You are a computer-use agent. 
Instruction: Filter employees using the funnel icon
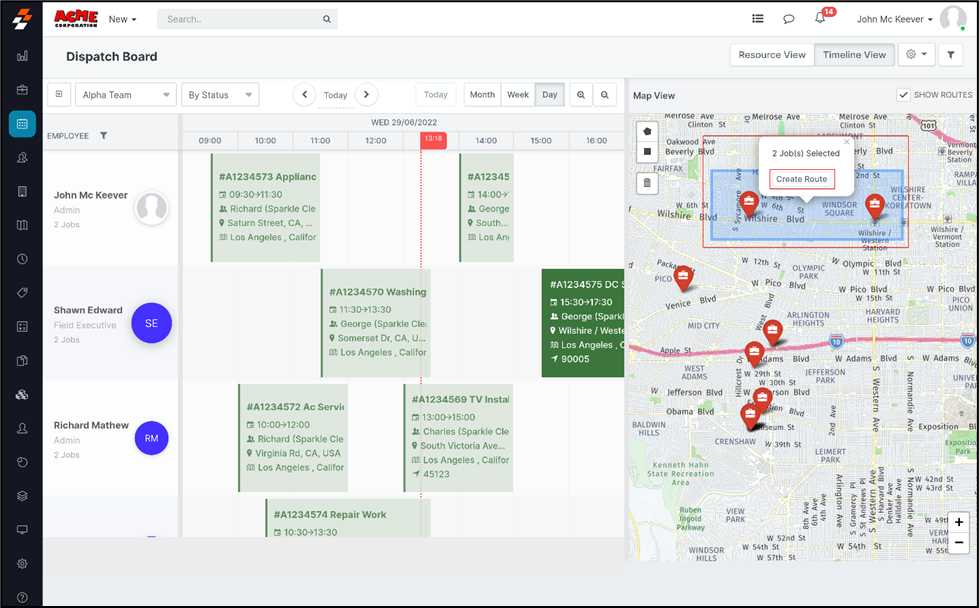103,136
